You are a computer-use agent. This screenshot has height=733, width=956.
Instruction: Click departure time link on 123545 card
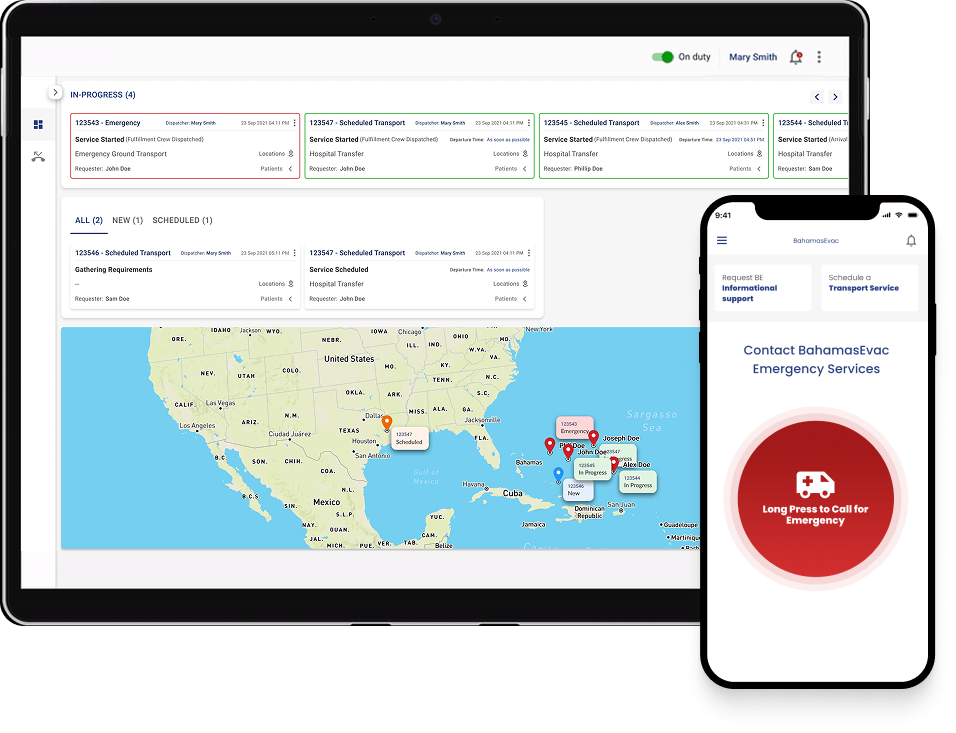[x=740, y=140]
